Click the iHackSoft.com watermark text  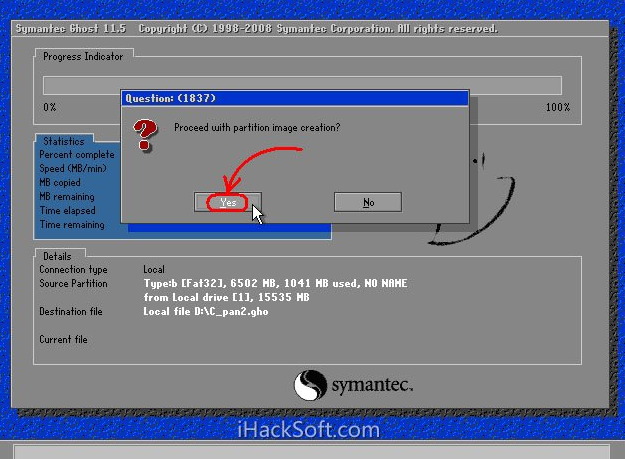(308, 431)
